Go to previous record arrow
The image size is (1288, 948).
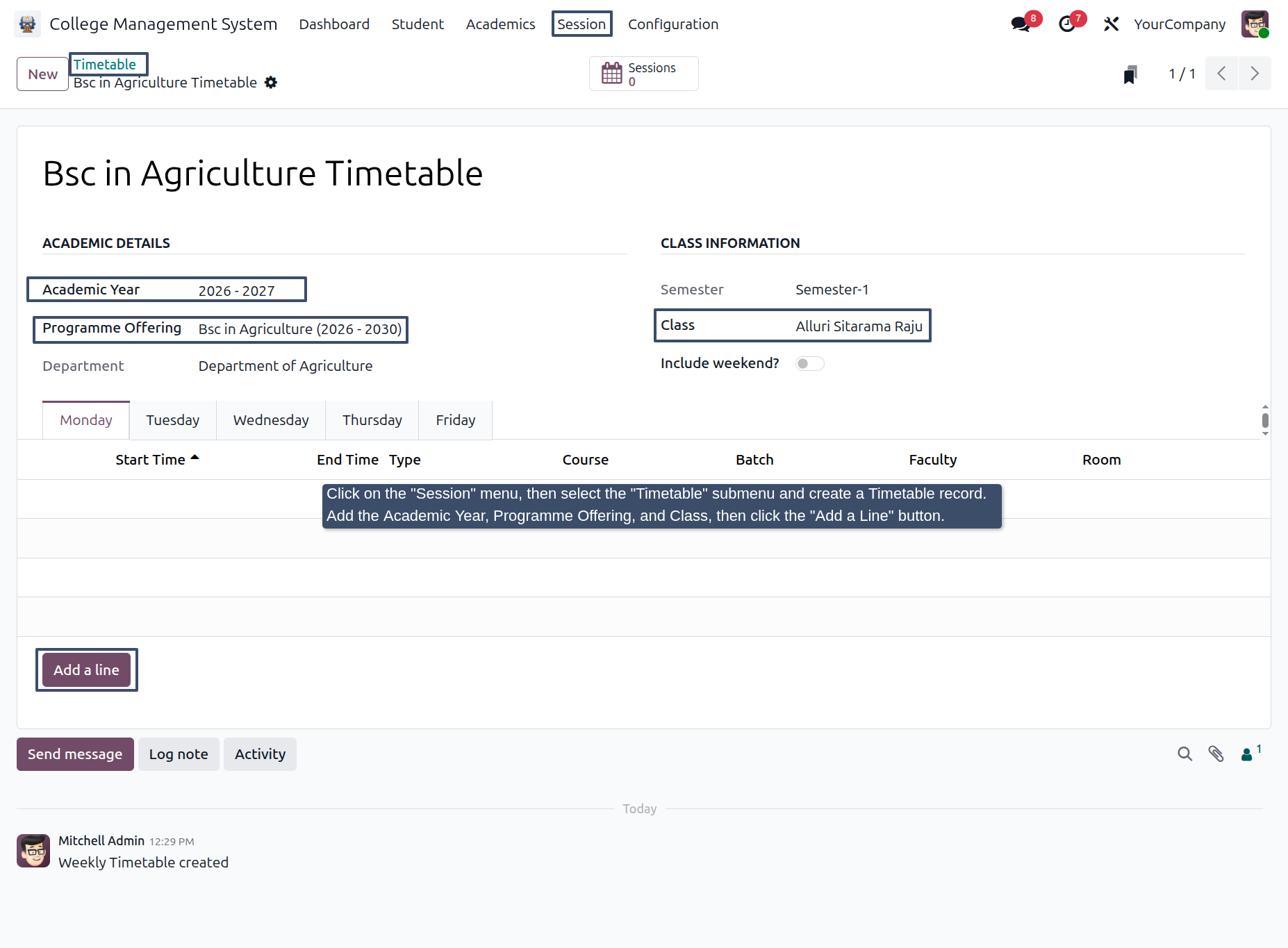click(x=1221, y=74)
